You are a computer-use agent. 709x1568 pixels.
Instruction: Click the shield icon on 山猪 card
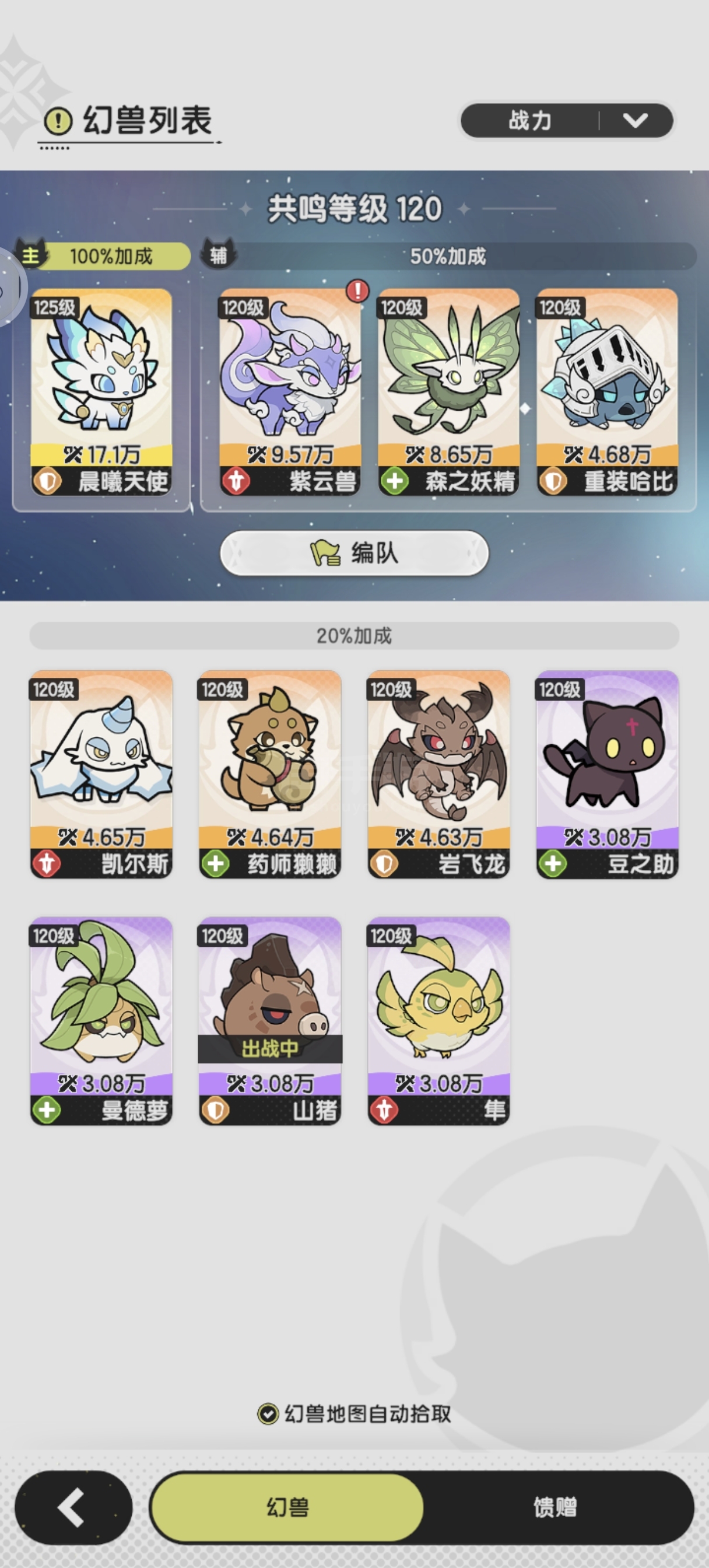pos(215,1109)
